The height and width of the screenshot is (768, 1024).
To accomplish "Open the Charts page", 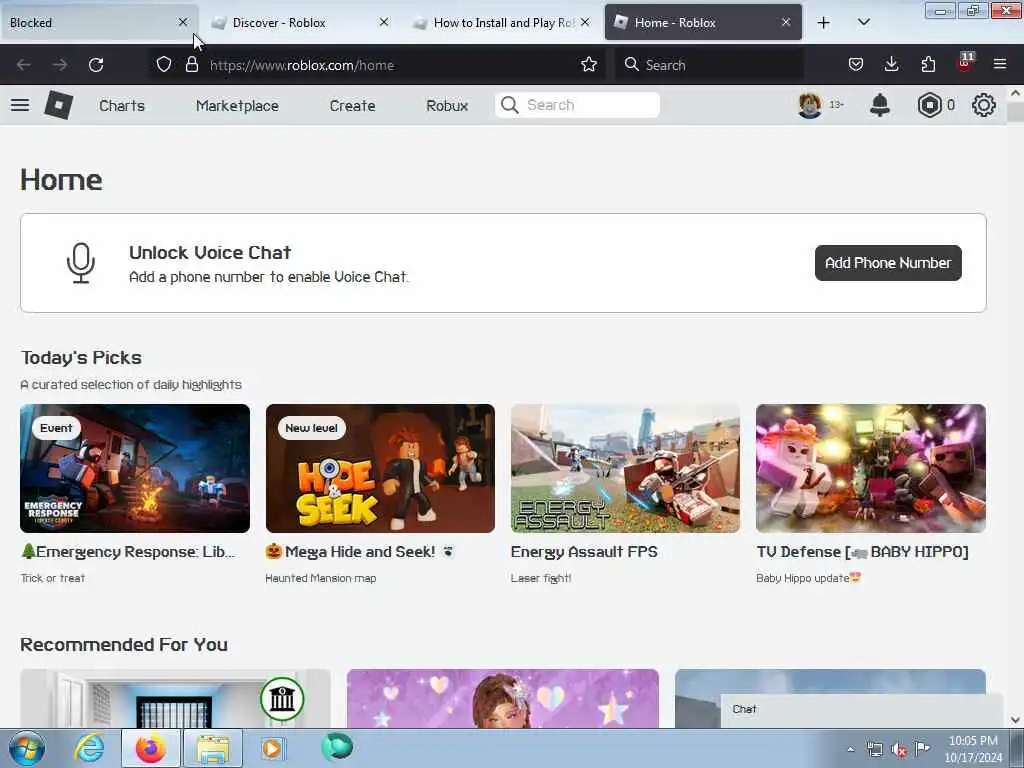I will (122, 106).
